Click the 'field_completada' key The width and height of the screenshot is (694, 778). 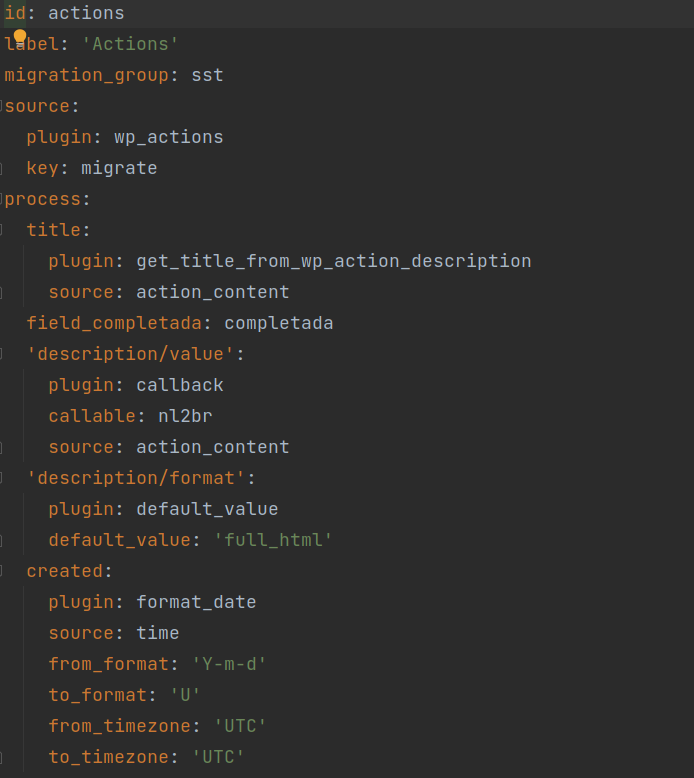pos(113,323)
